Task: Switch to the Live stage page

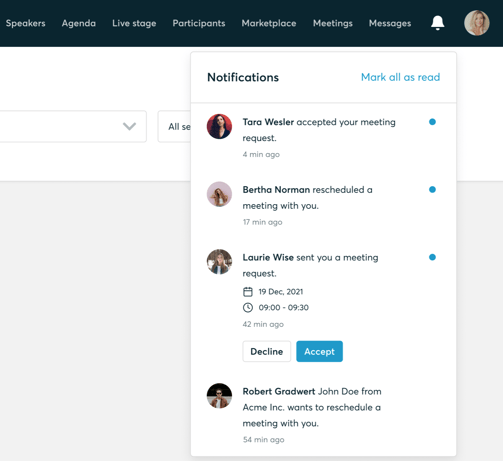Action: coord(134,23)
